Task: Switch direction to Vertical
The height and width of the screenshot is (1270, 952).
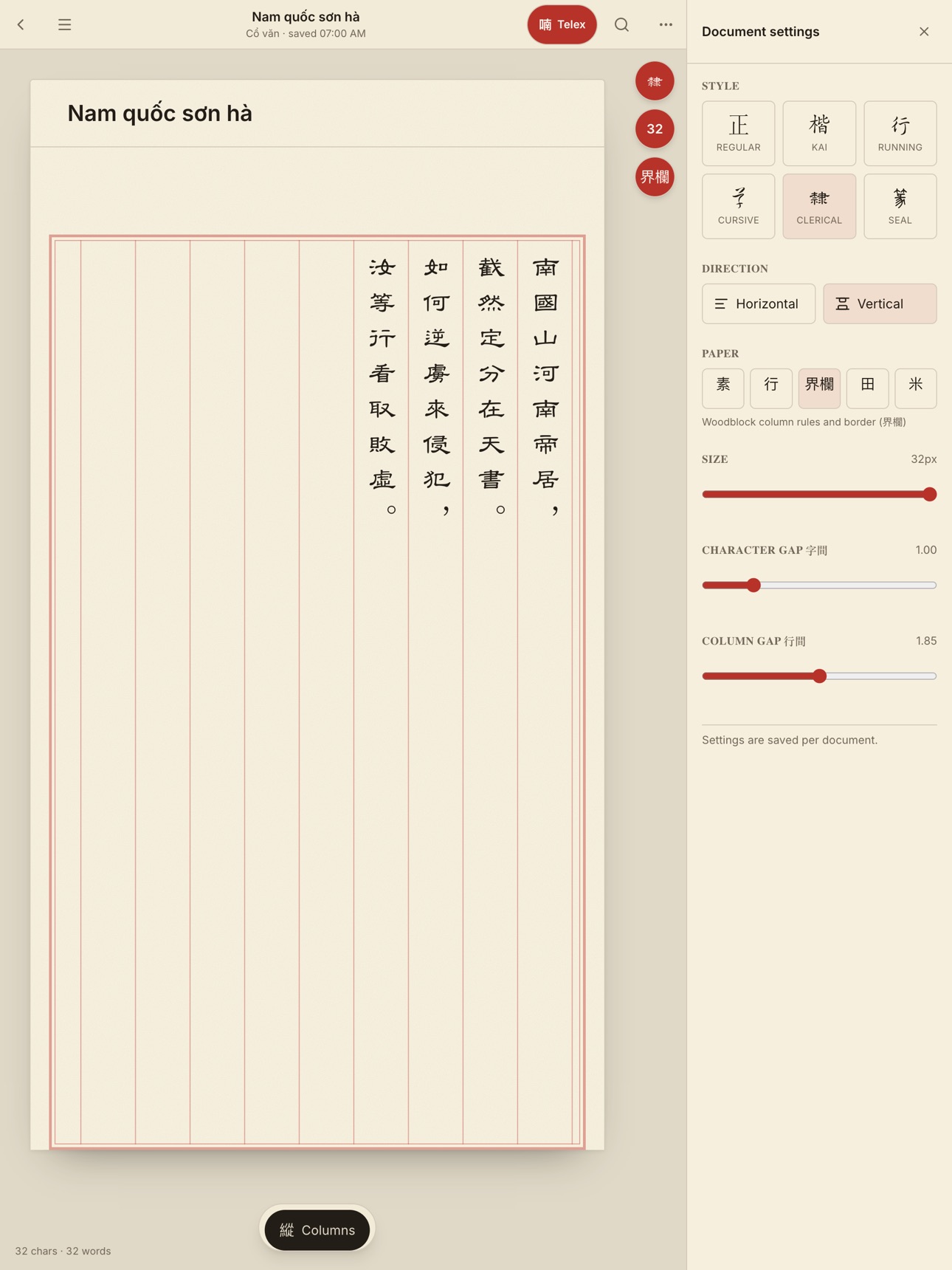Action: coord(880,303)
